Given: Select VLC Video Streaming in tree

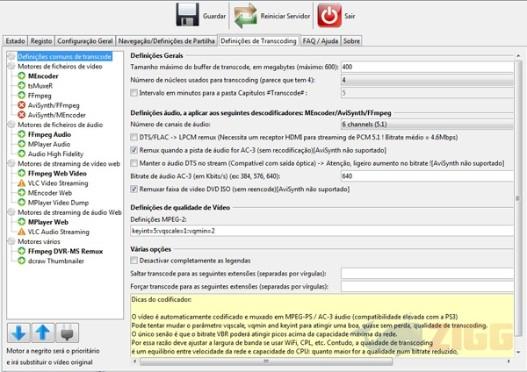Looking at the screenshot, I should tap(58, 183).
